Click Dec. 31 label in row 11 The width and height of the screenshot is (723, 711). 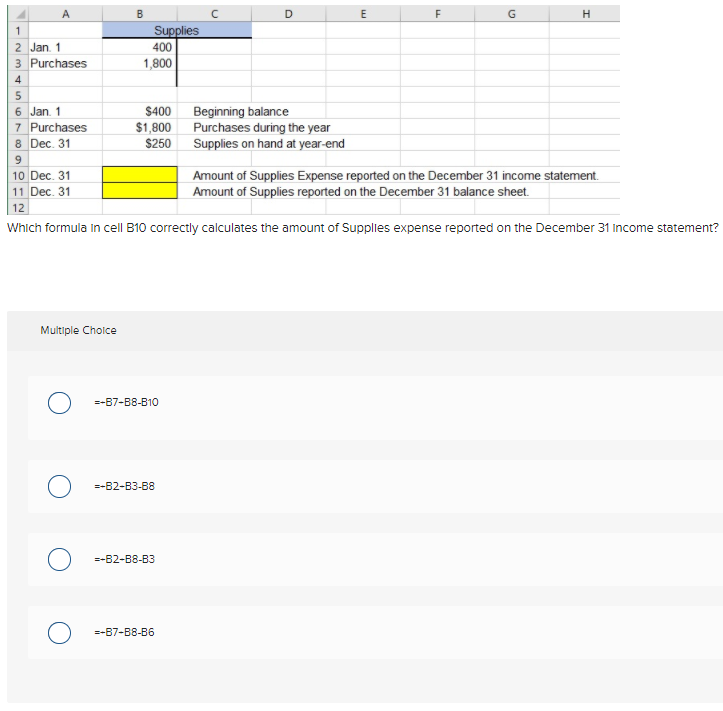coord(50,192)
